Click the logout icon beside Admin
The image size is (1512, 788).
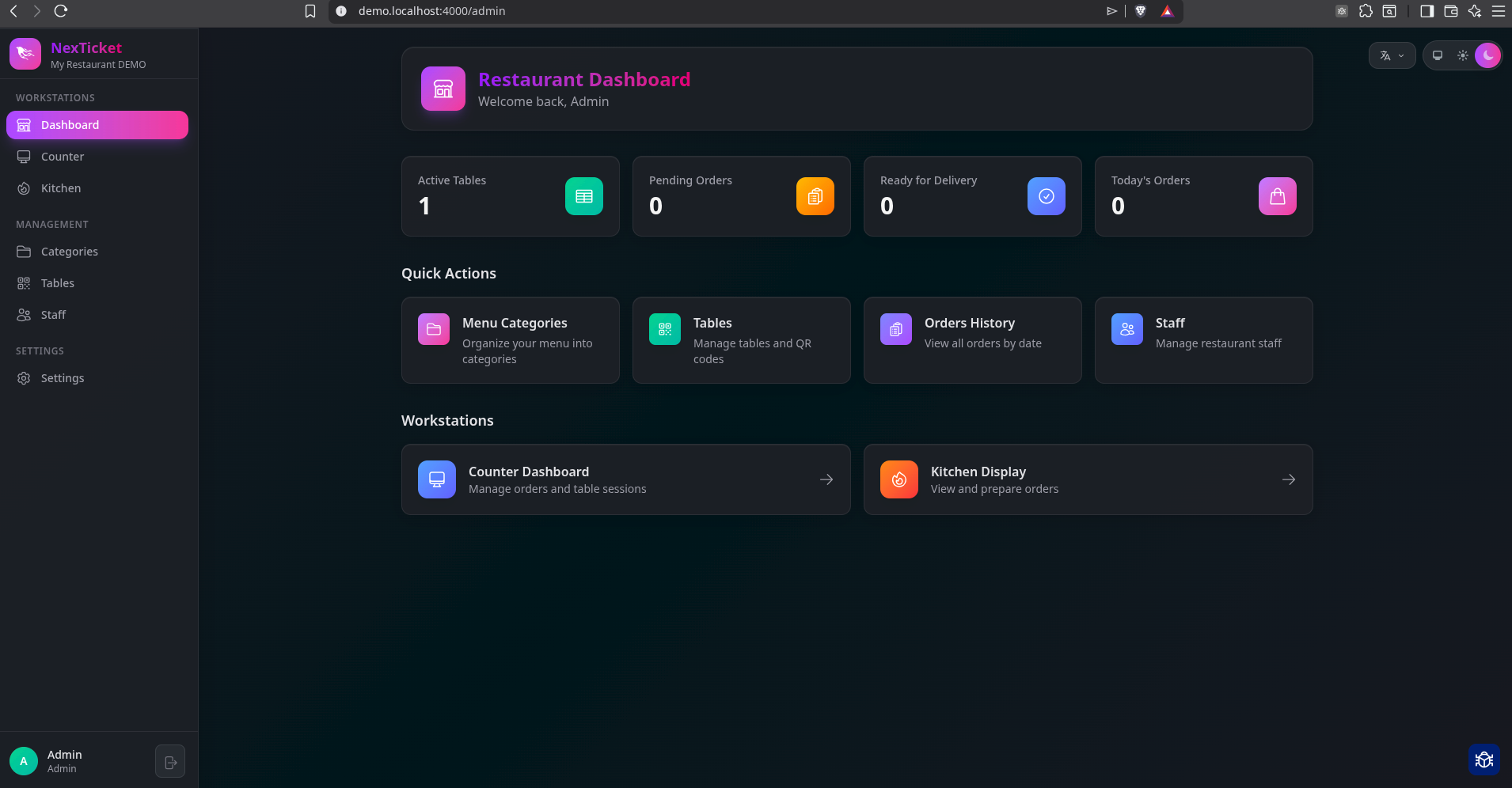coord(169,760)
